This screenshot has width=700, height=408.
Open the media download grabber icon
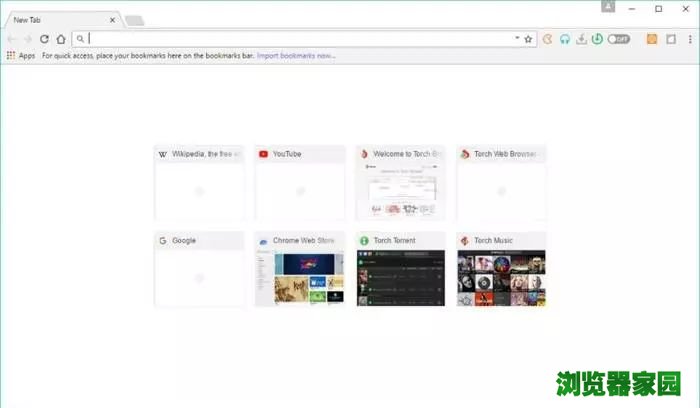pos(581,39)
